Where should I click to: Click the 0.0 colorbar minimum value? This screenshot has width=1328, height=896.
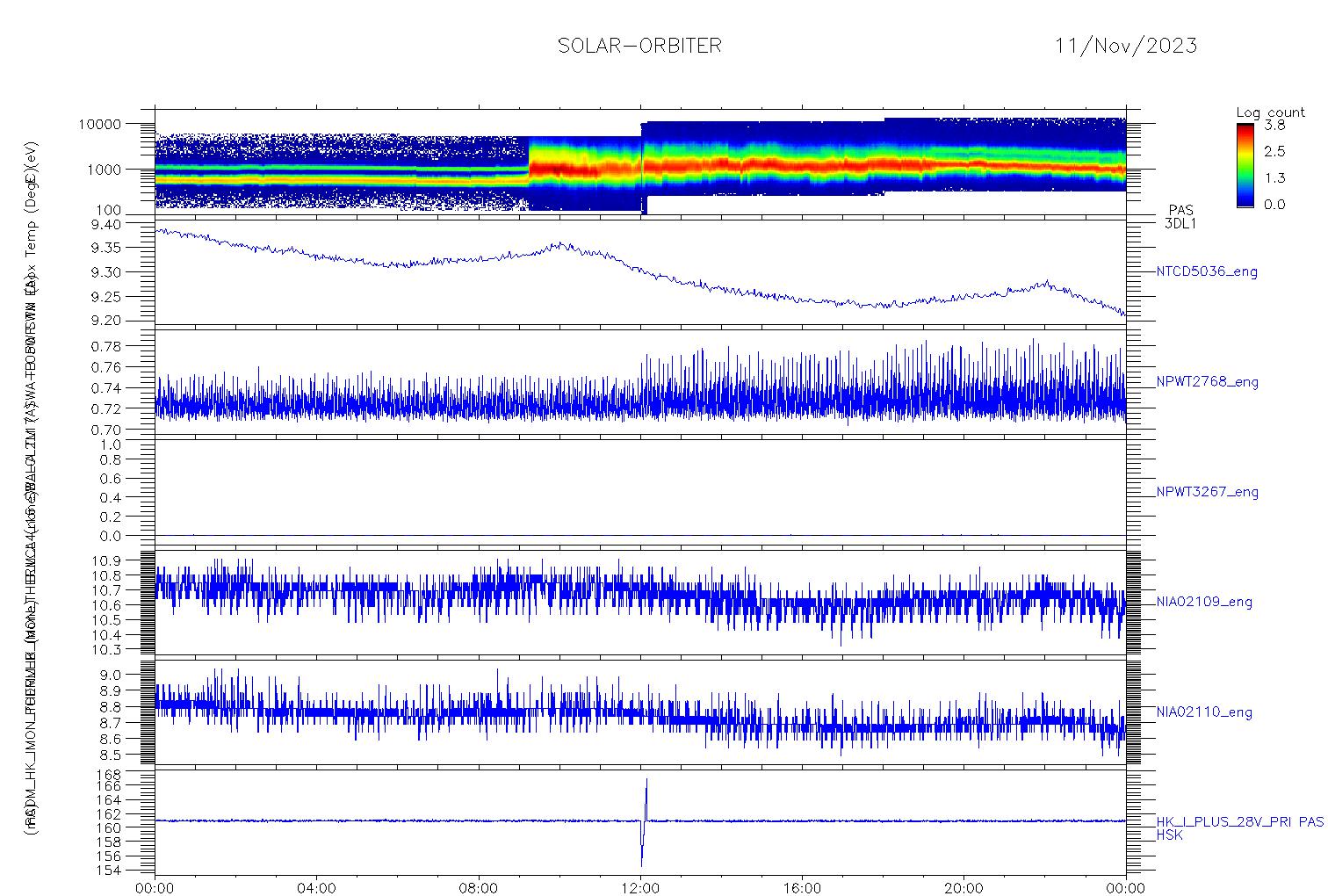tap(1275, 204)
